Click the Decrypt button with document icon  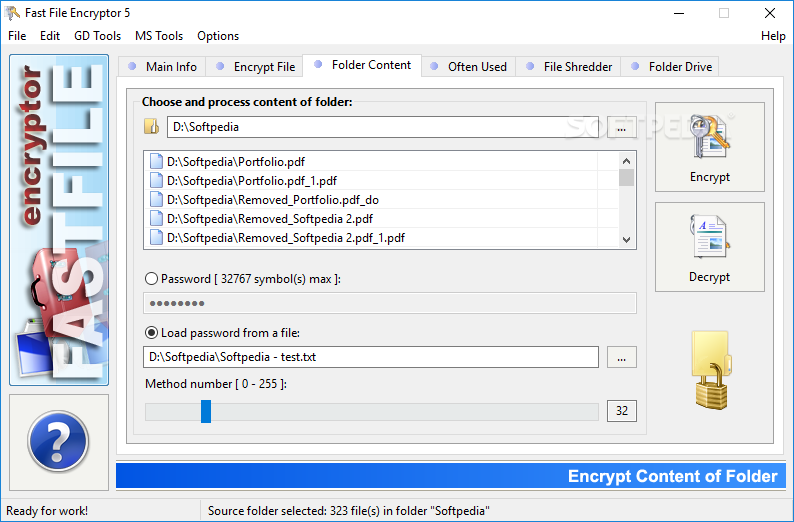pos(709,247)
